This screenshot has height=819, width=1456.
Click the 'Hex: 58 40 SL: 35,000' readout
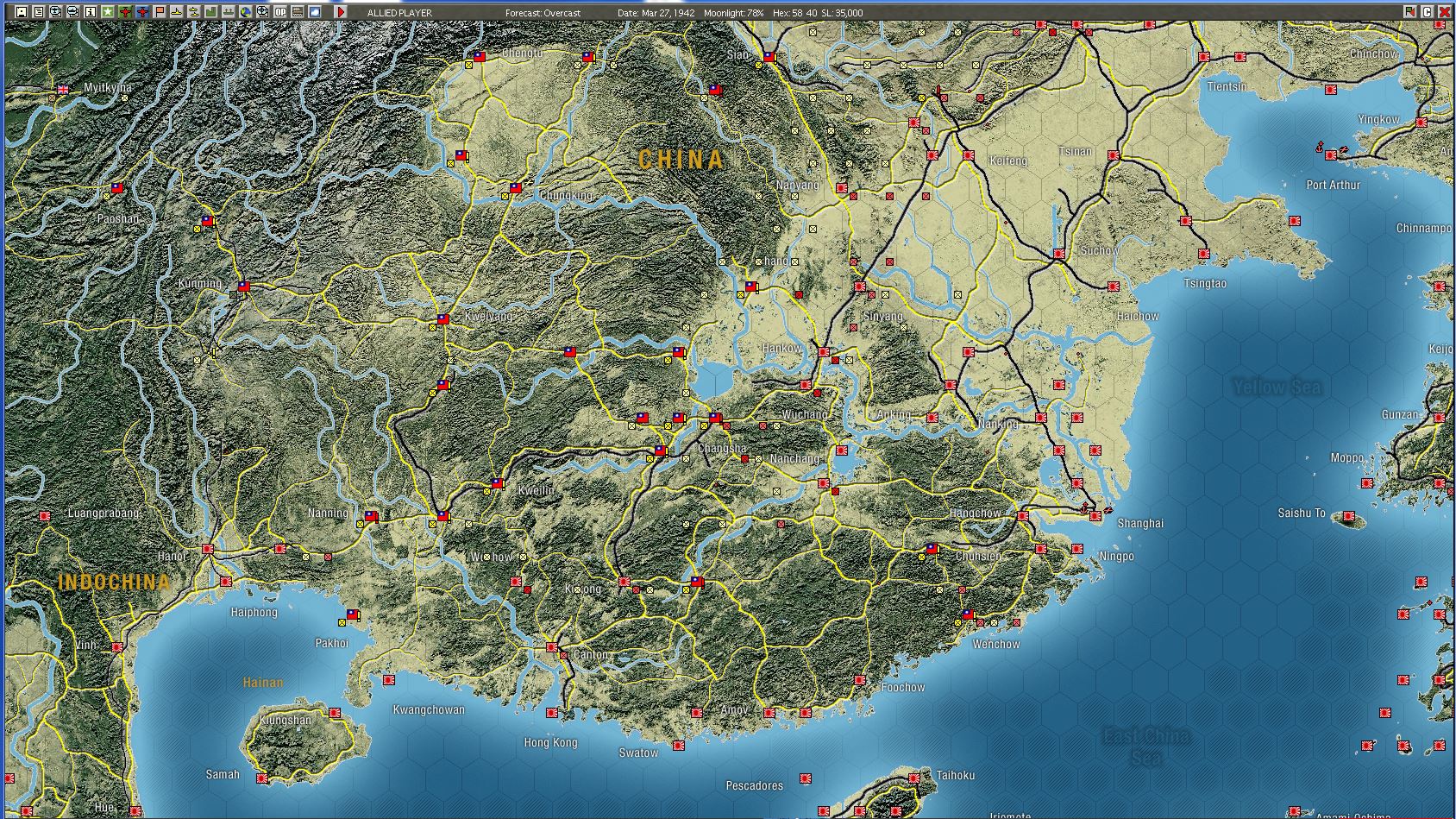click(818, 13)
